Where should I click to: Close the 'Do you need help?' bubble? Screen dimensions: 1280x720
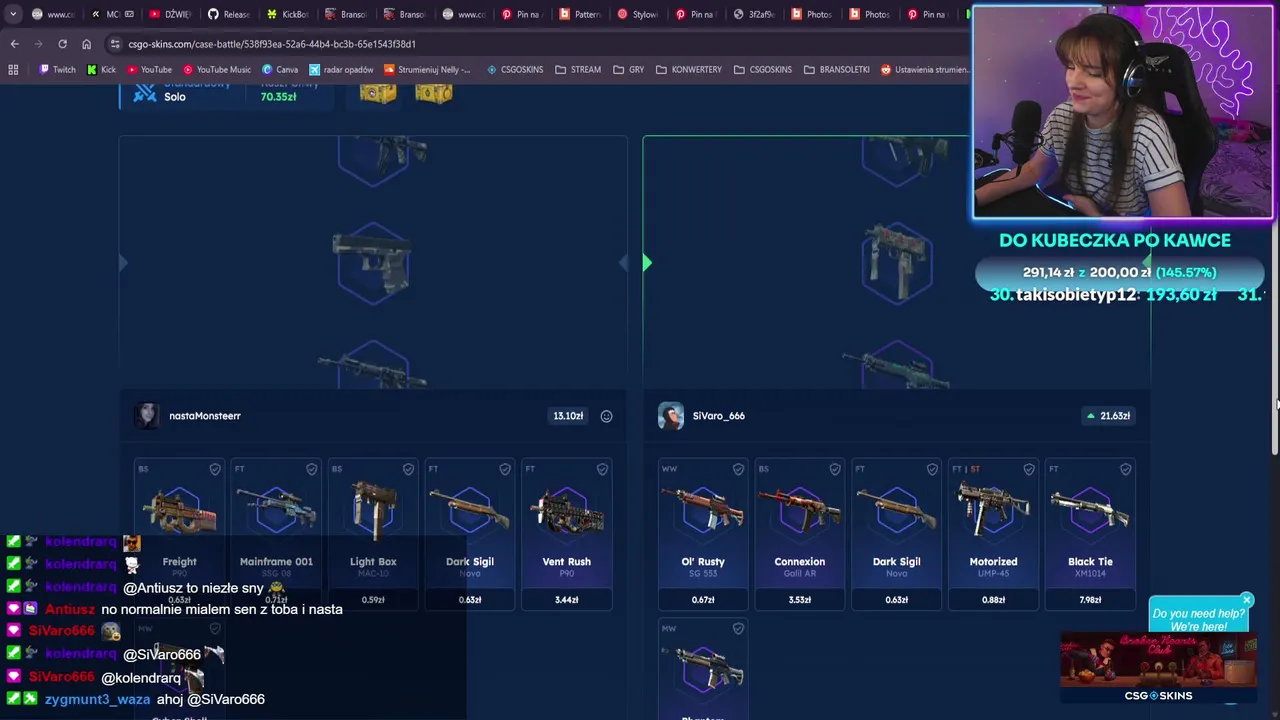click(x=1246, y=600)
